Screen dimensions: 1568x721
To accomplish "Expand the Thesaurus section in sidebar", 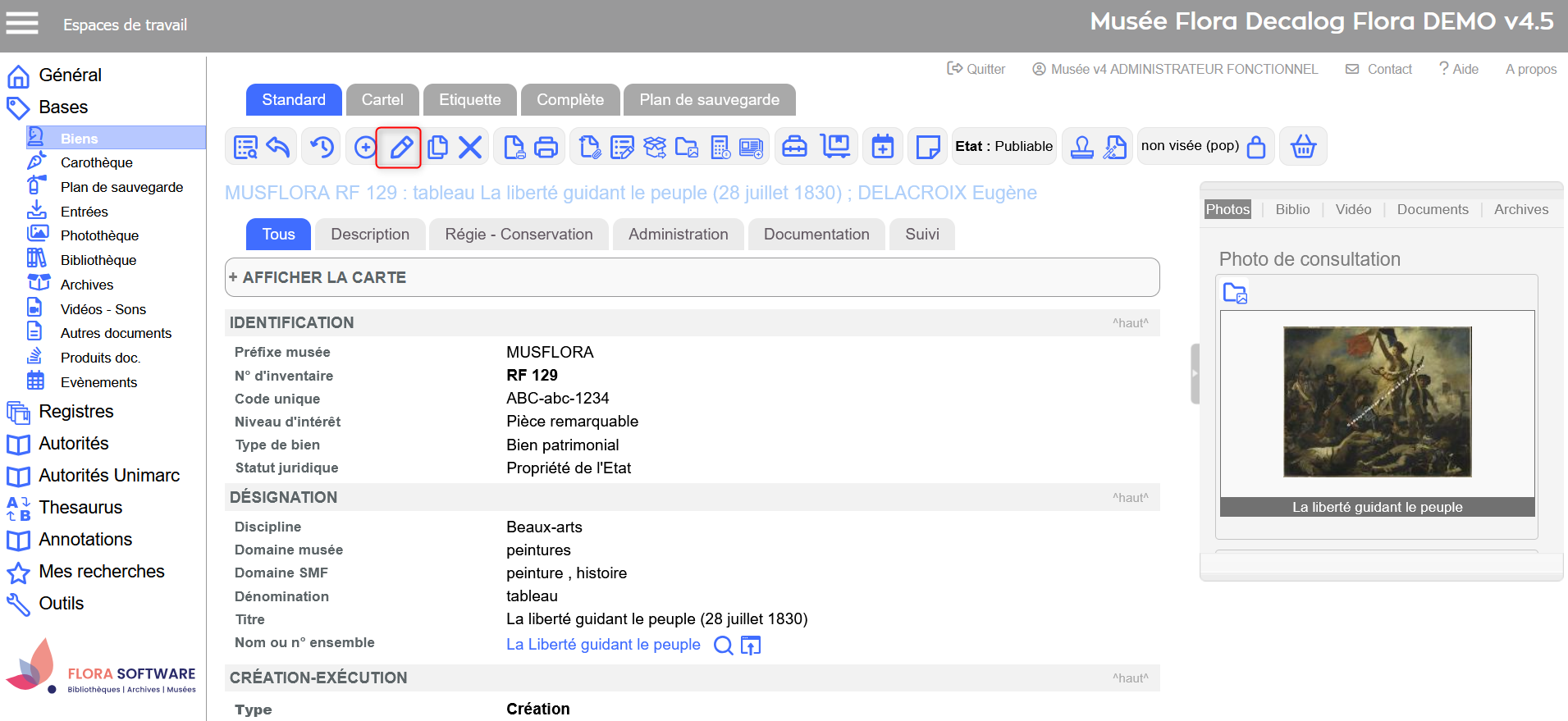I will [x=80, y=508].
